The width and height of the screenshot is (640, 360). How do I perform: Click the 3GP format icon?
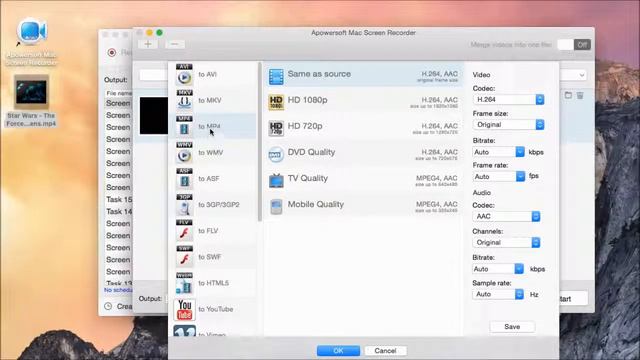pos(184,204)
